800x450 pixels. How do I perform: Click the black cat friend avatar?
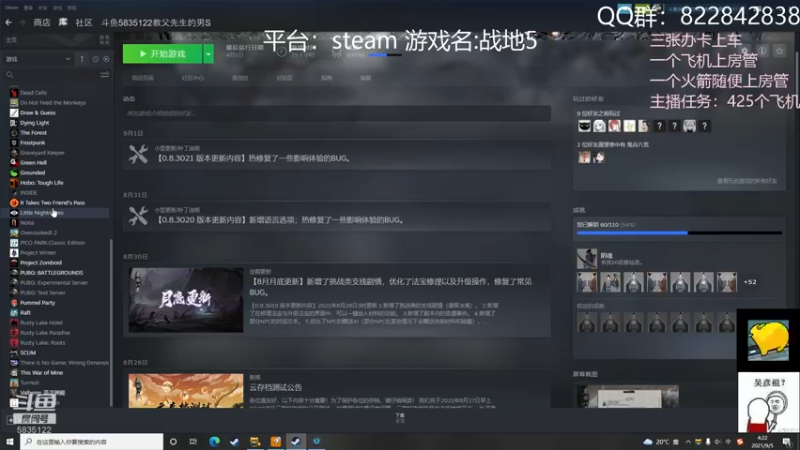point(584,126)
